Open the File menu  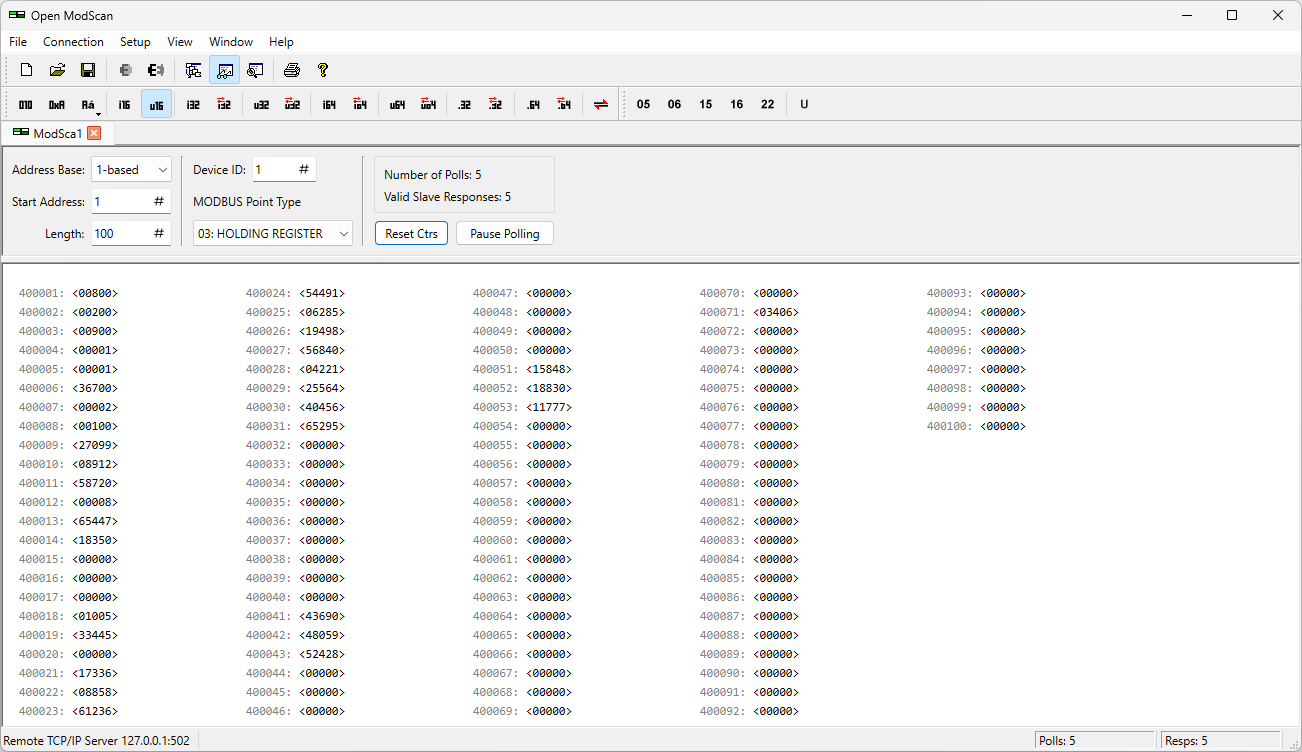point(18,42)
